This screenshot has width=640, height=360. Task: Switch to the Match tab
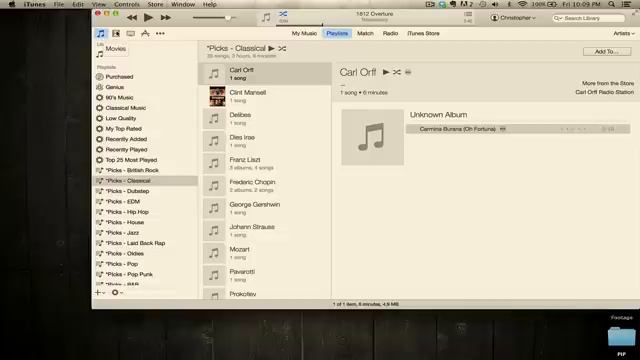365,33
